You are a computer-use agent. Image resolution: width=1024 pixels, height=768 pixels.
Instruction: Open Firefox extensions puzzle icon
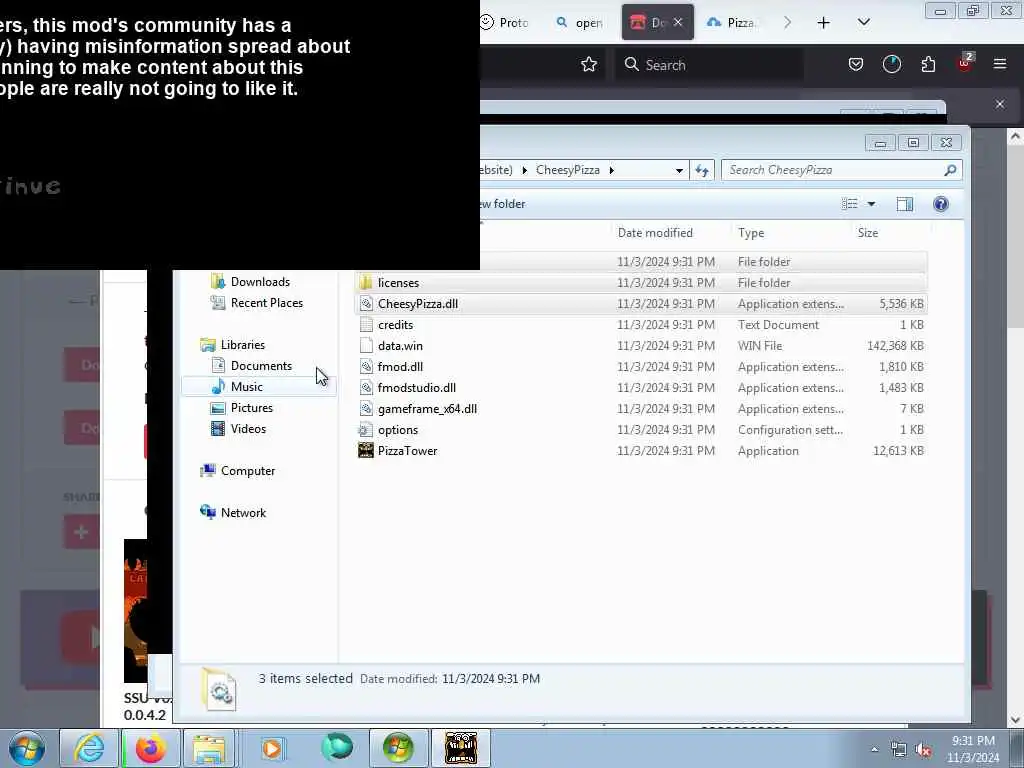tap(928, 64)
